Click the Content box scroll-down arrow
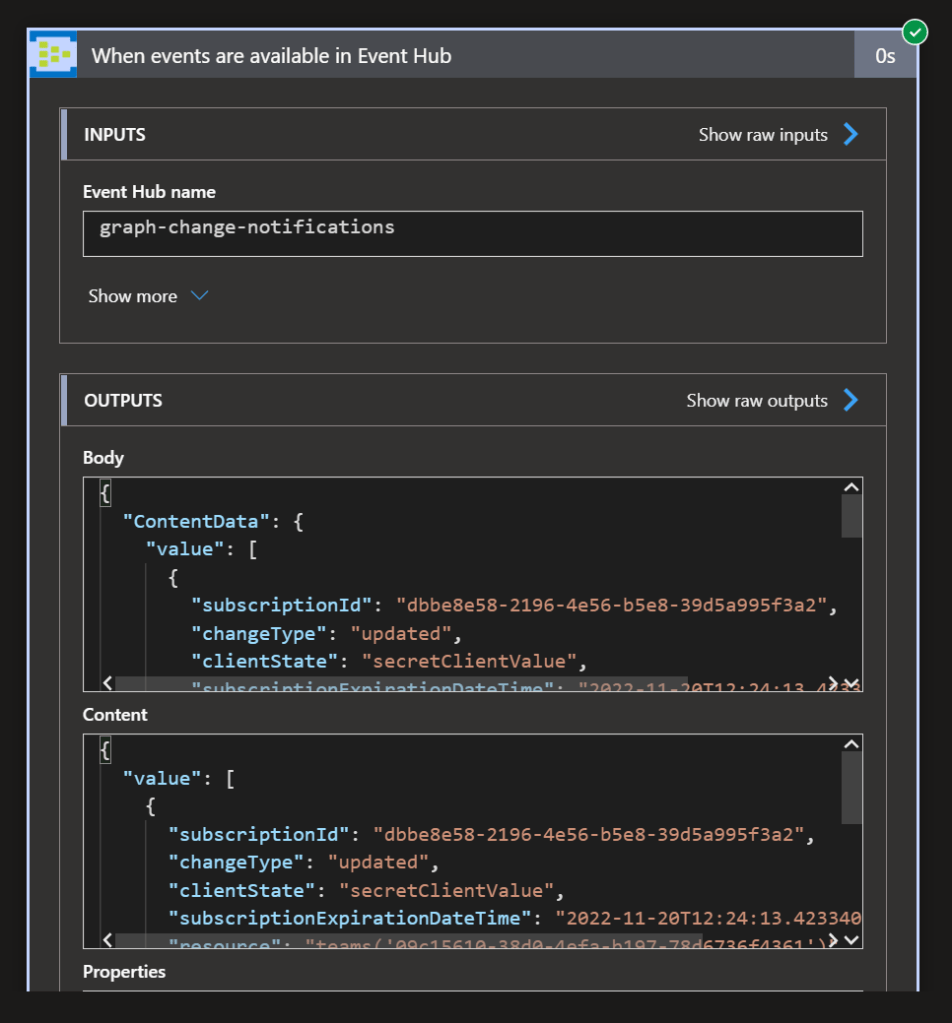This screenshot has height=1023, width=952. point(851,939)
